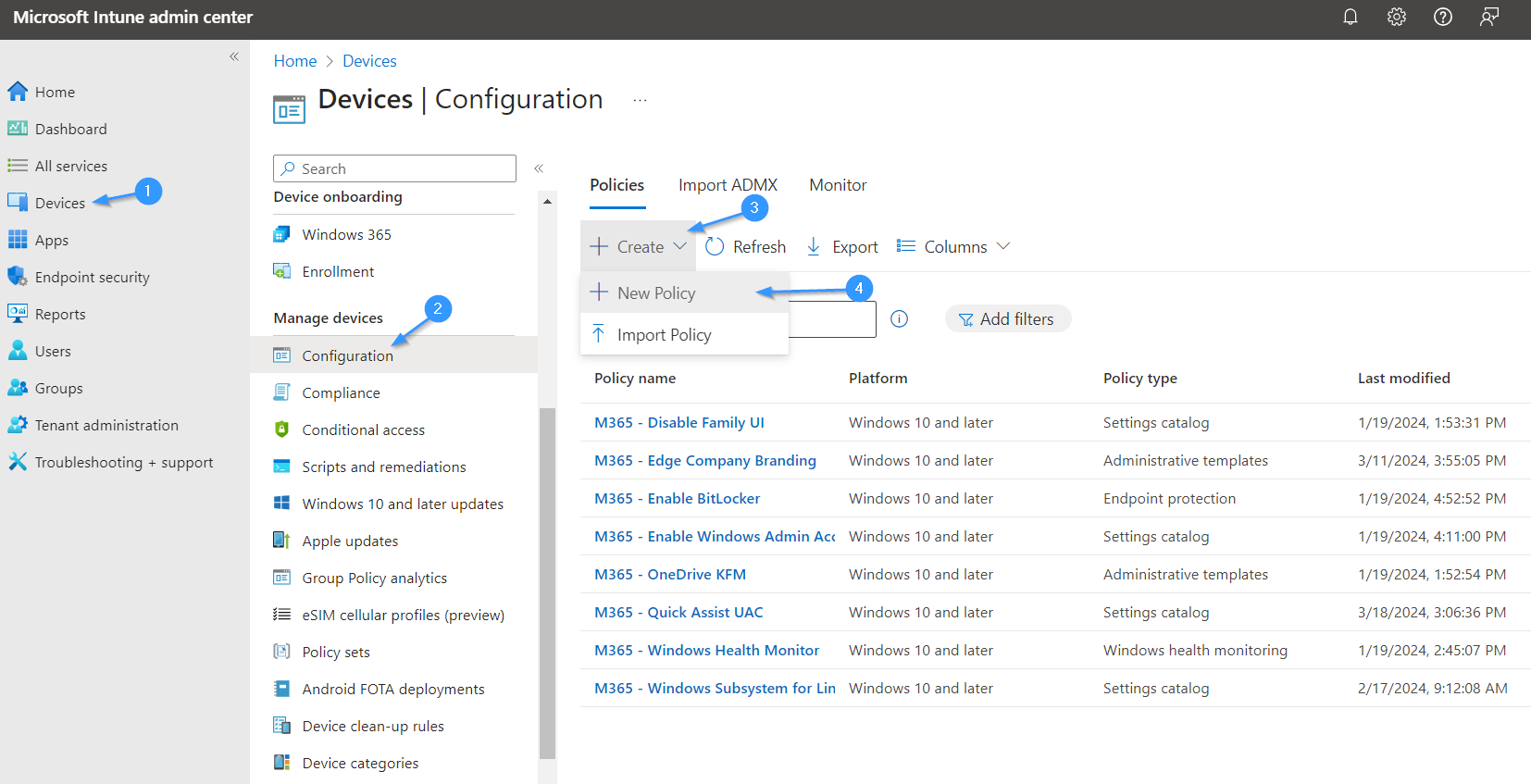Switch to the Monitor tab

point(838,185)
